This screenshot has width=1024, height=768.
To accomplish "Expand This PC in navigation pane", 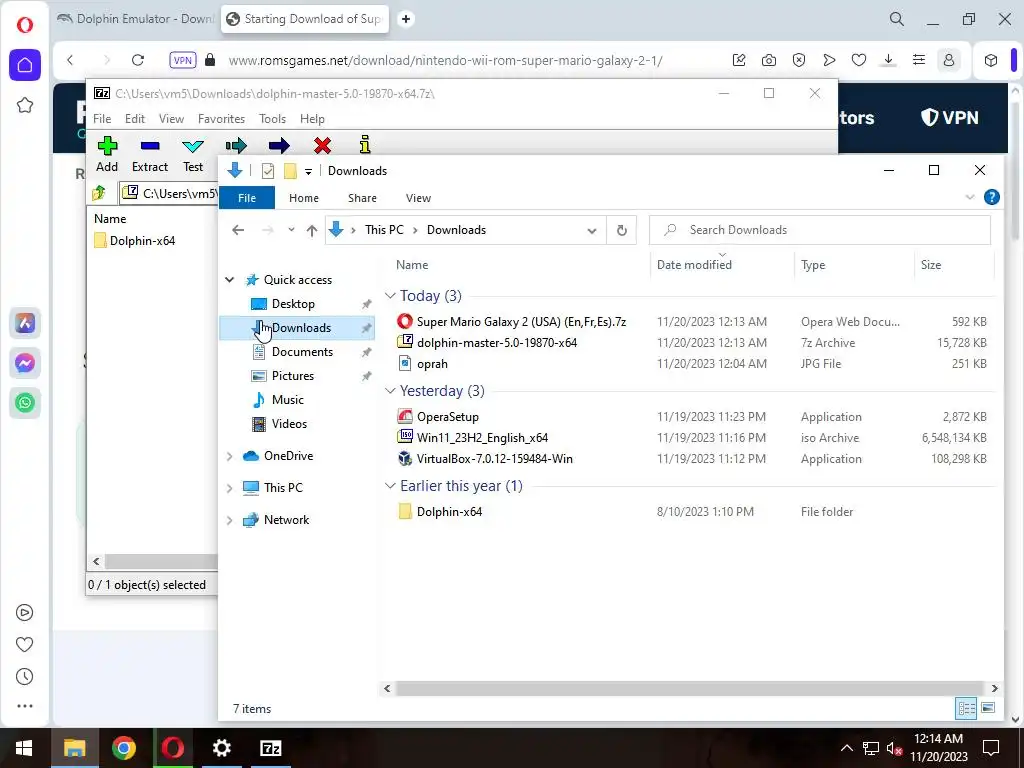I will pos(230,488).
